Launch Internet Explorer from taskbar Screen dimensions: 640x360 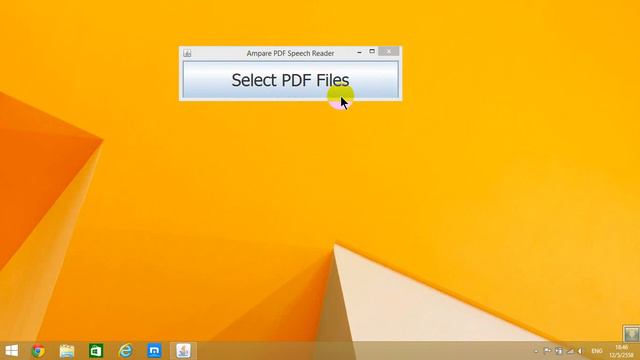[125, 351]
